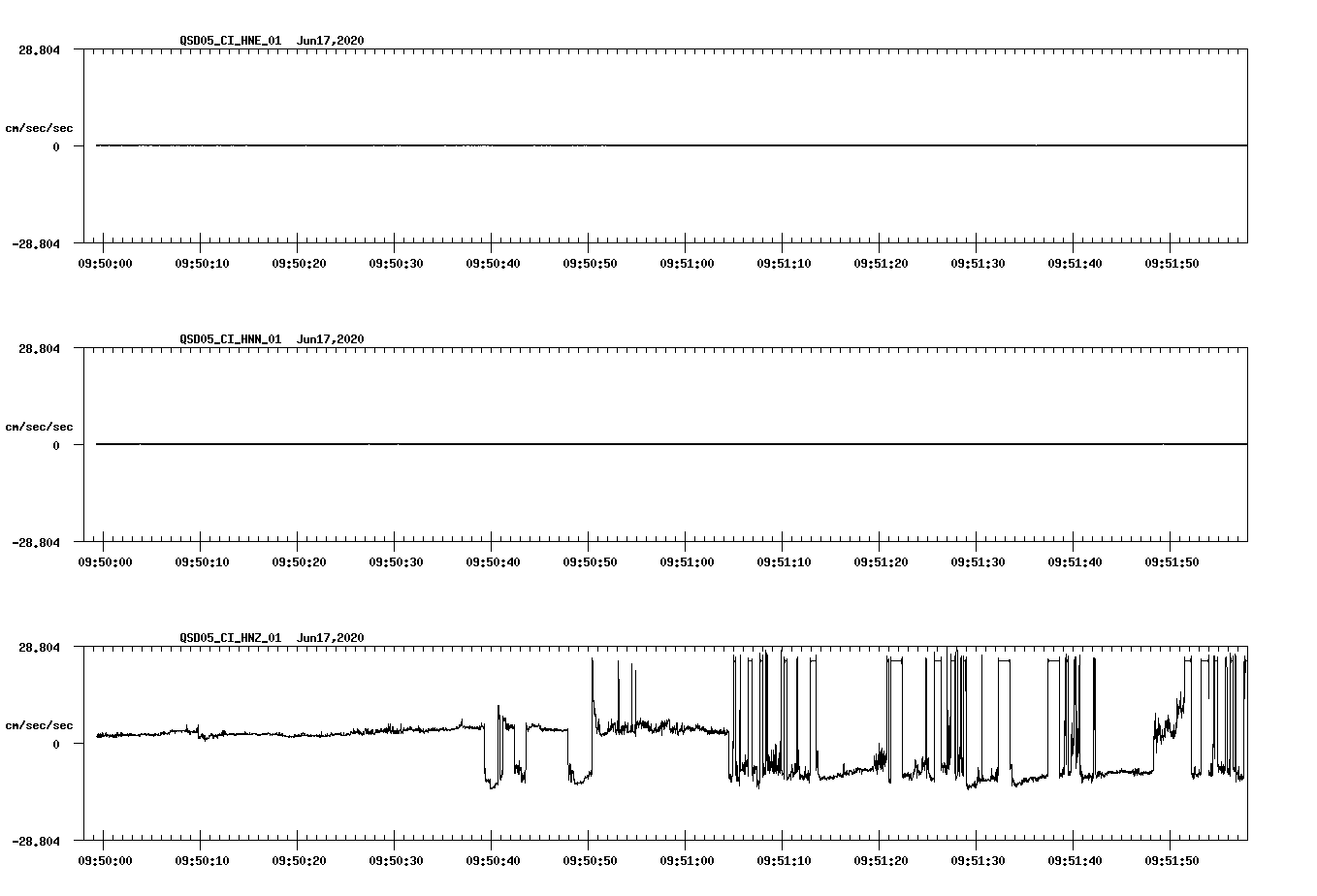Click 09:50:50 time label under HNN plot
The width and height of the screenshot is (1317, 896).
(x=590, y=561)
